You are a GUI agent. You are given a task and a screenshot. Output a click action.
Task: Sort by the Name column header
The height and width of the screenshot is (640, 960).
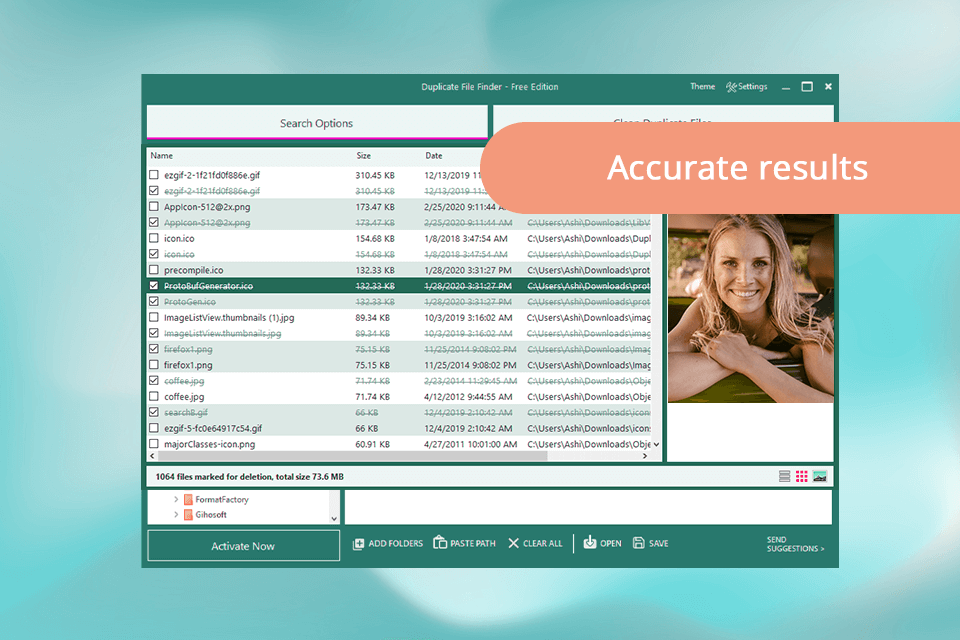162,156
